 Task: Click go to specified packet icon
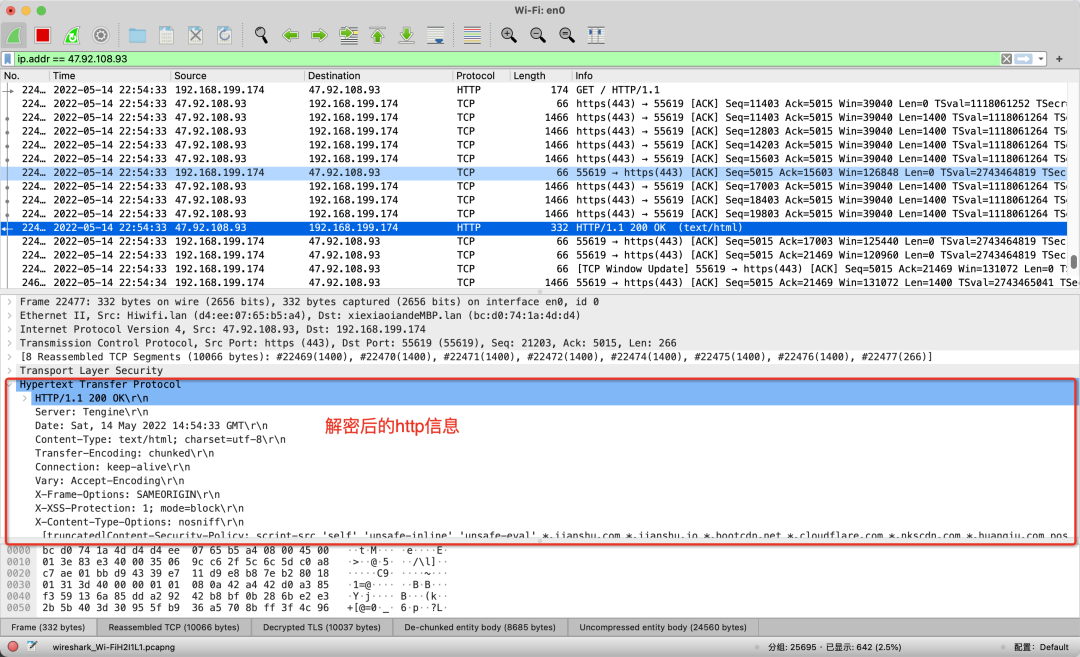349,35
